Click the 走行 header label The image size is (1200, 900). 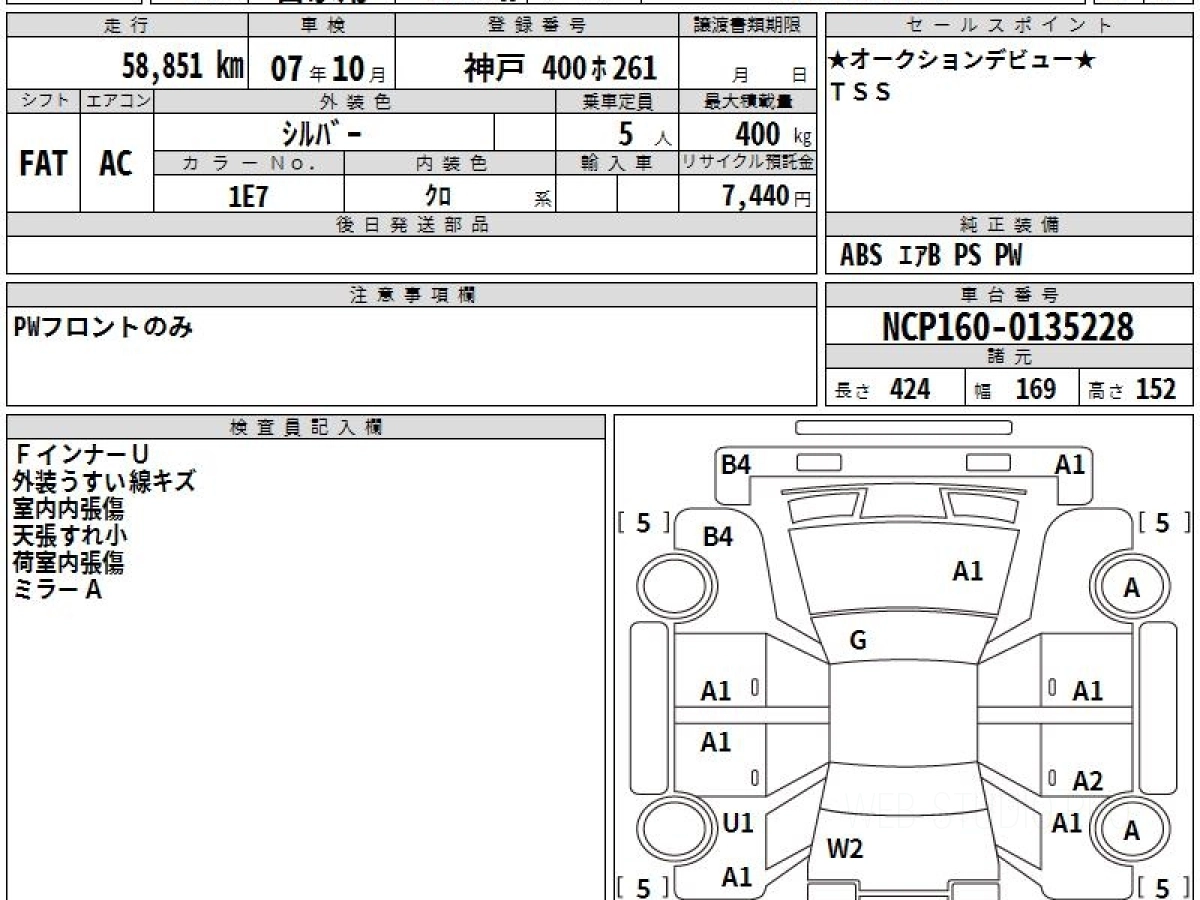pyautogui.click(x=126, y=26)
